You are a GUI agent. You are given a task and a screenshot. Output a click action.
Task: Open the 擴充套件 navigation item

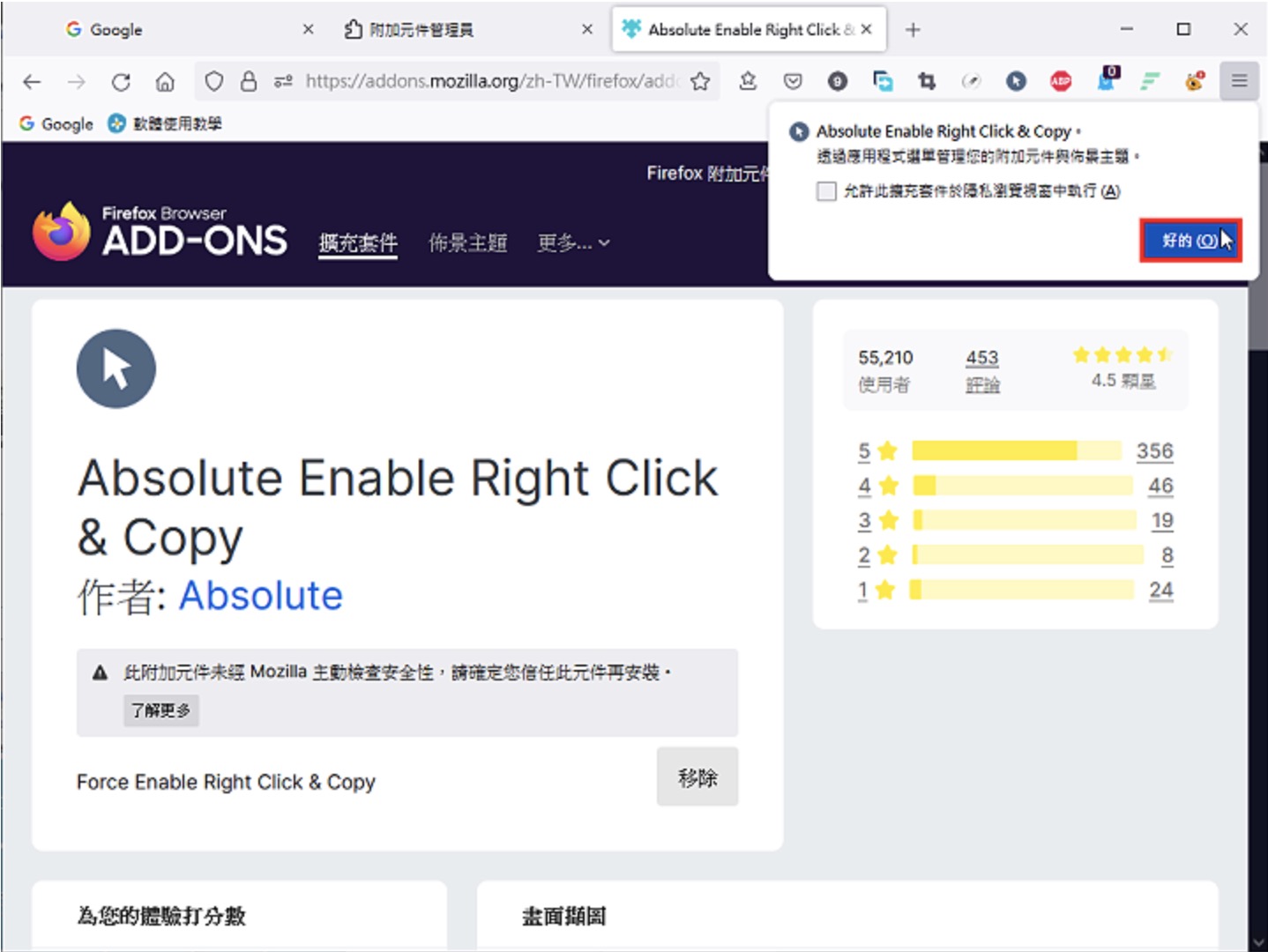point(358,242)
